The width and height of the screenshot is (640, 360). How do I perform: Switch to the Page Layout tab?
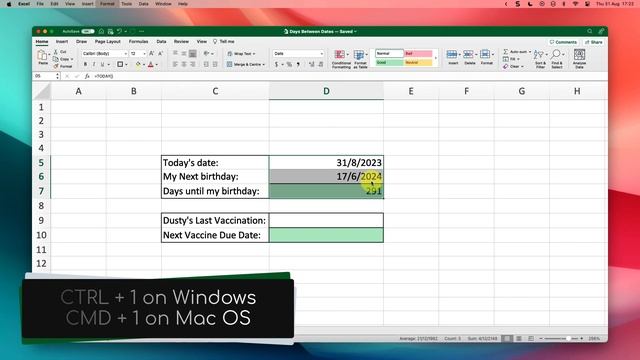(x=108, y=42)
